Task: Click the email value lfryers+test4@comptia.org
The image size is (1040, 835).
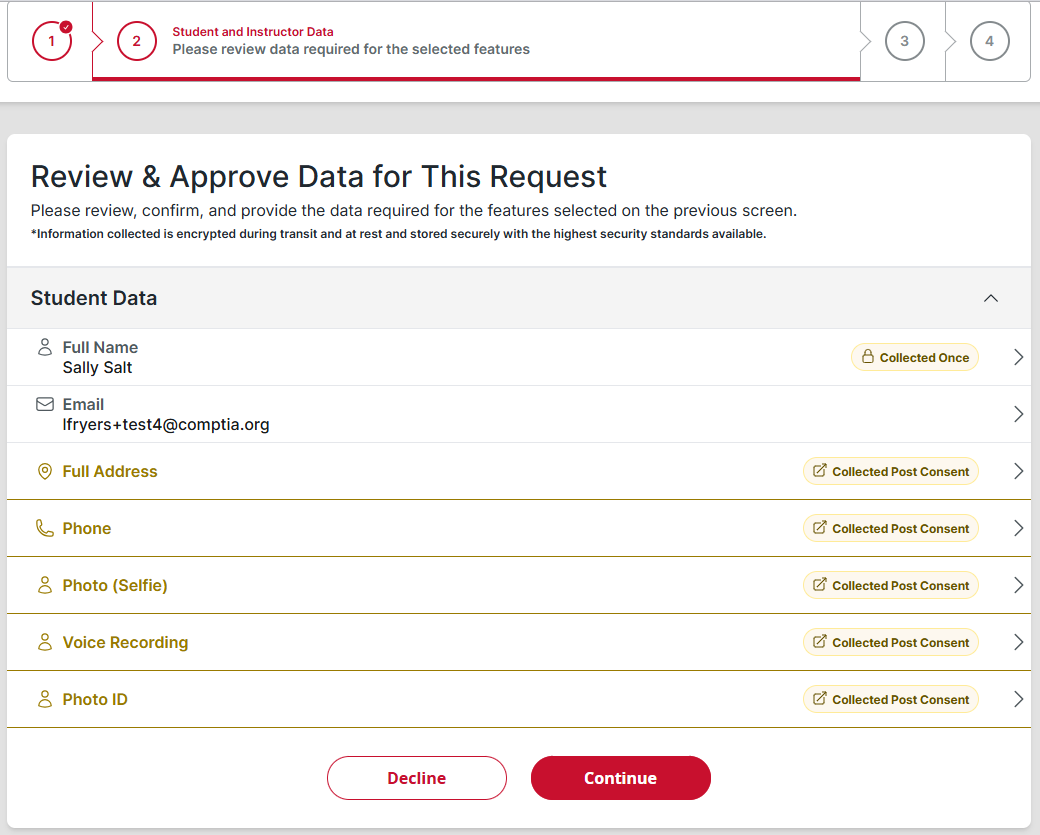Action: click(166, 424)
